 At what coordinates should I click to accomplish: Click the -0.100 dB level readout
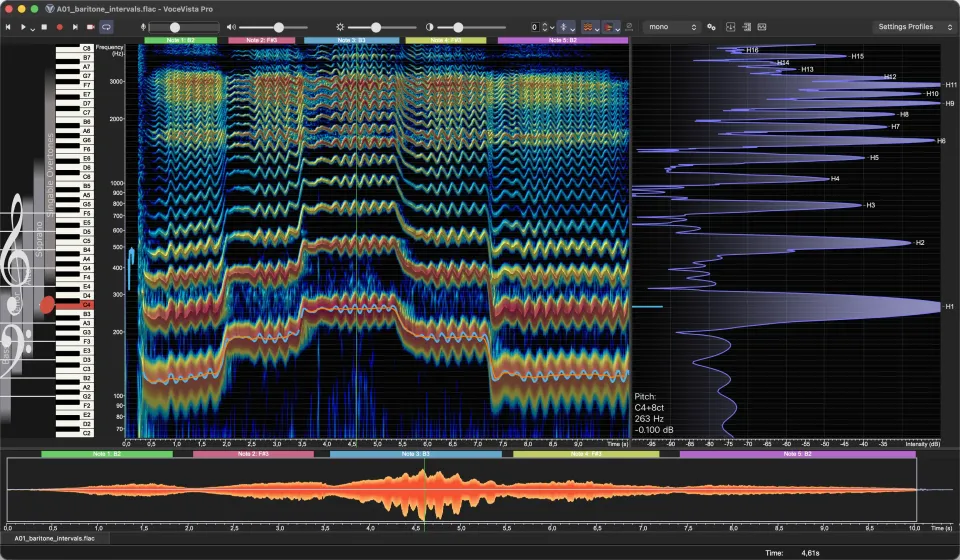click(654, 430)
